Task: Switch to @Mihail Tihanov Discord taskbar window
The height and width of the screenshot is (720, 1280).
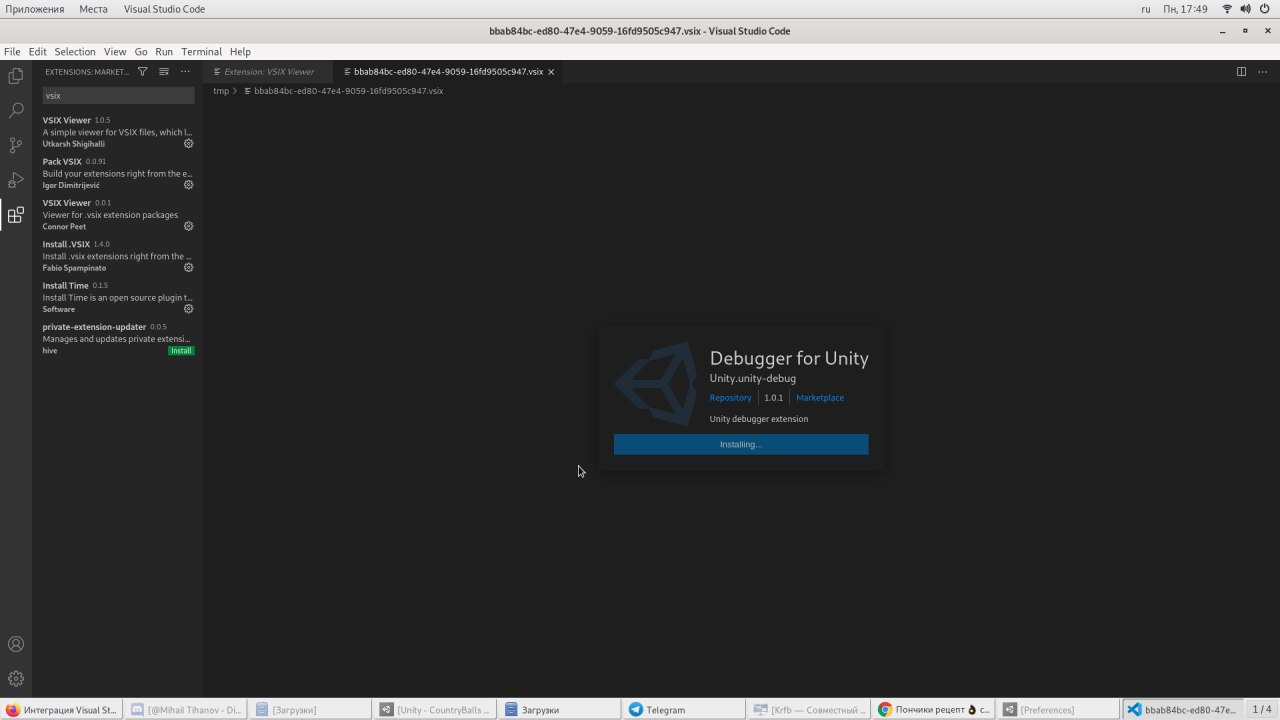Action: 187,710
